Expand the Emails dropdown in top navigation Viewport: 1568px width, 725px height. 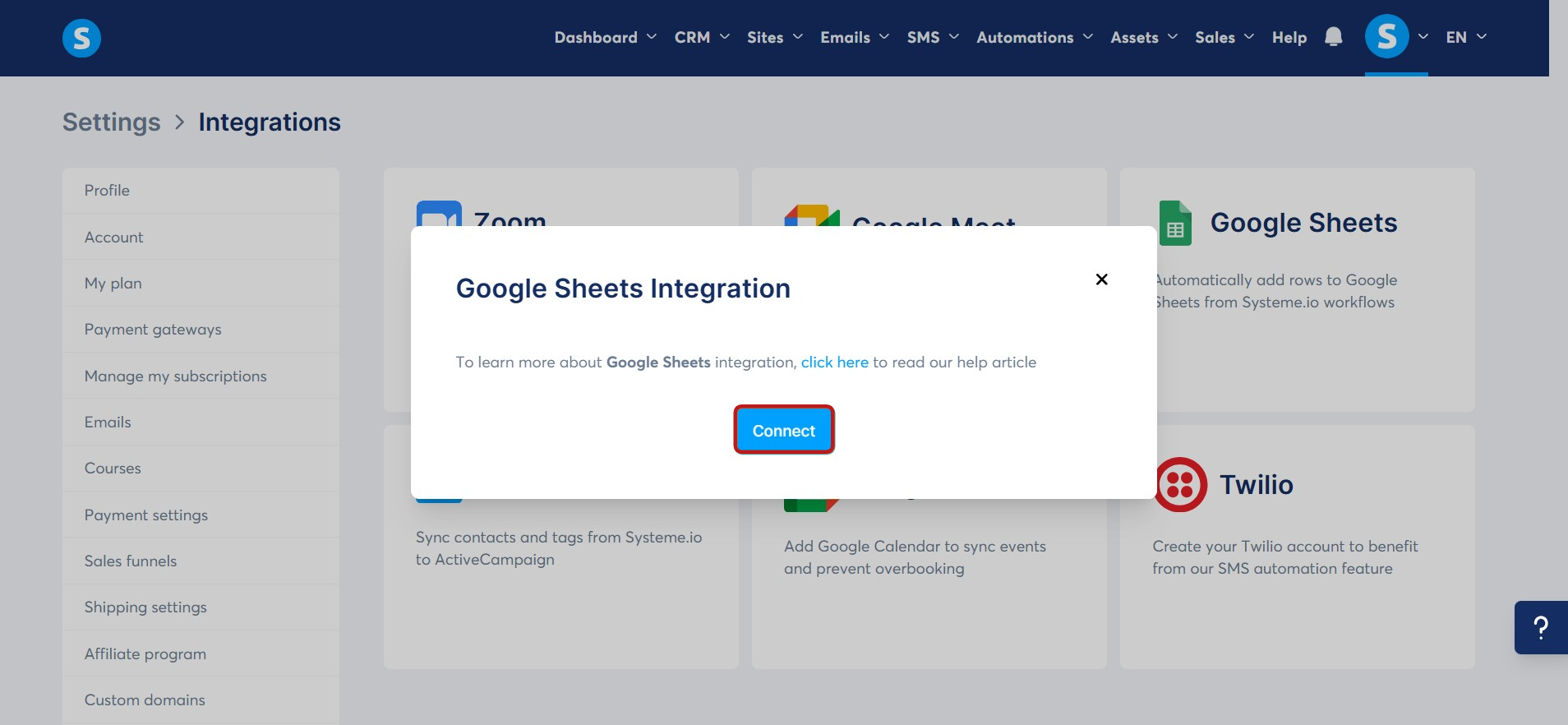(855, 37)
